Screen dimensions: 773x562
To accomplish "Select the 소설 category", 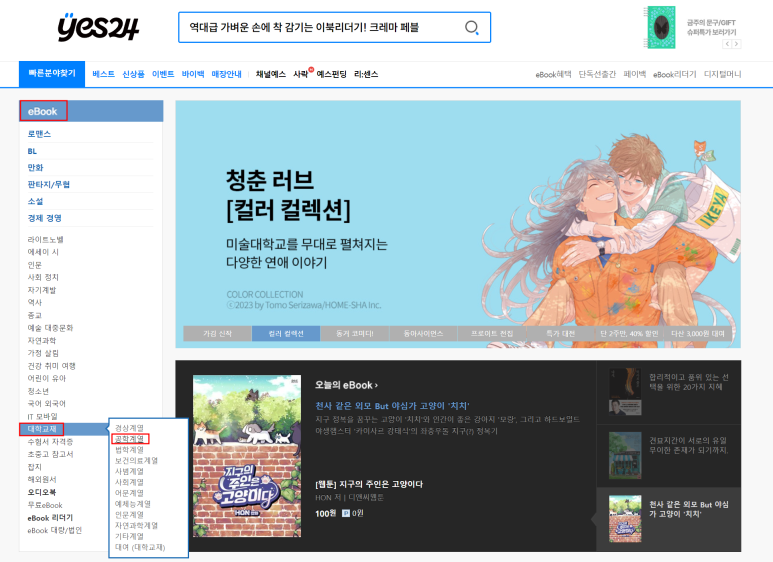I will coord(35,201).
